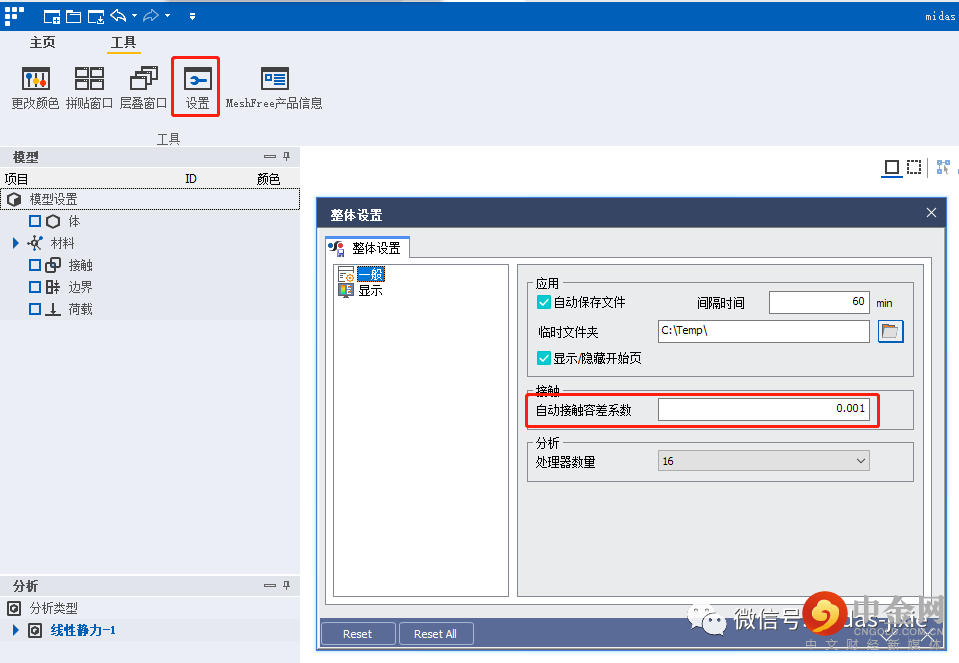Open the 设置 settings tool
959x663 pixels.
[197, 88]
